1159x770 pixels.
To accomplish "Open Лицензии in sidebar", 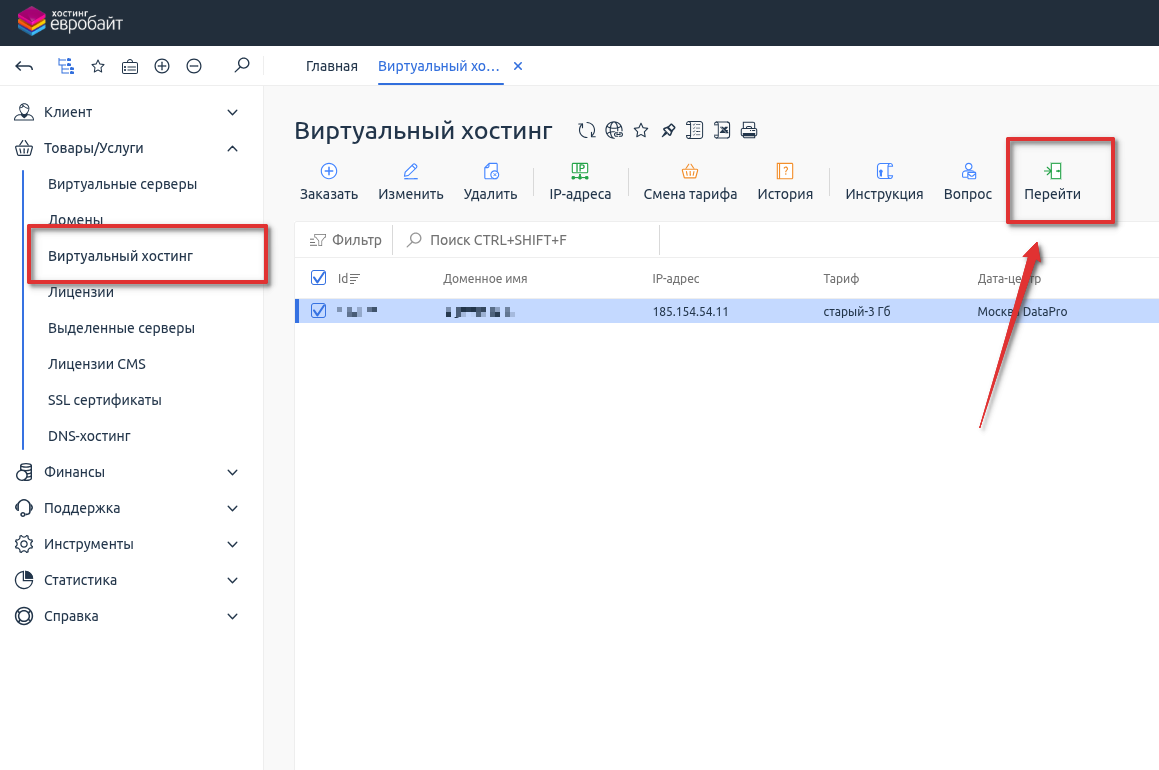I will pos(81,293).
